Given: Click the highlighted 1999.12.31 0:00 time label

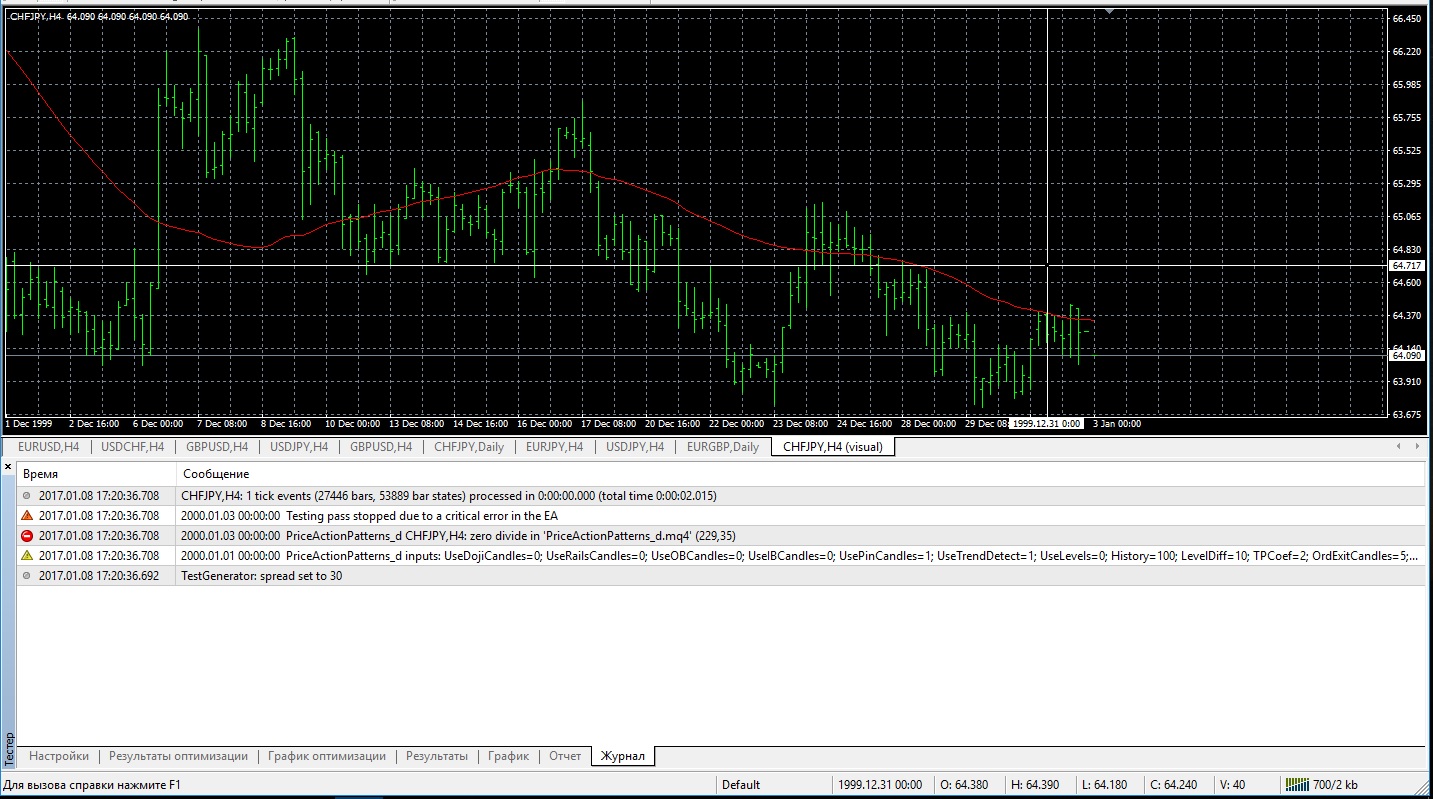Looking at the screenshot, I should (1047, 424).
